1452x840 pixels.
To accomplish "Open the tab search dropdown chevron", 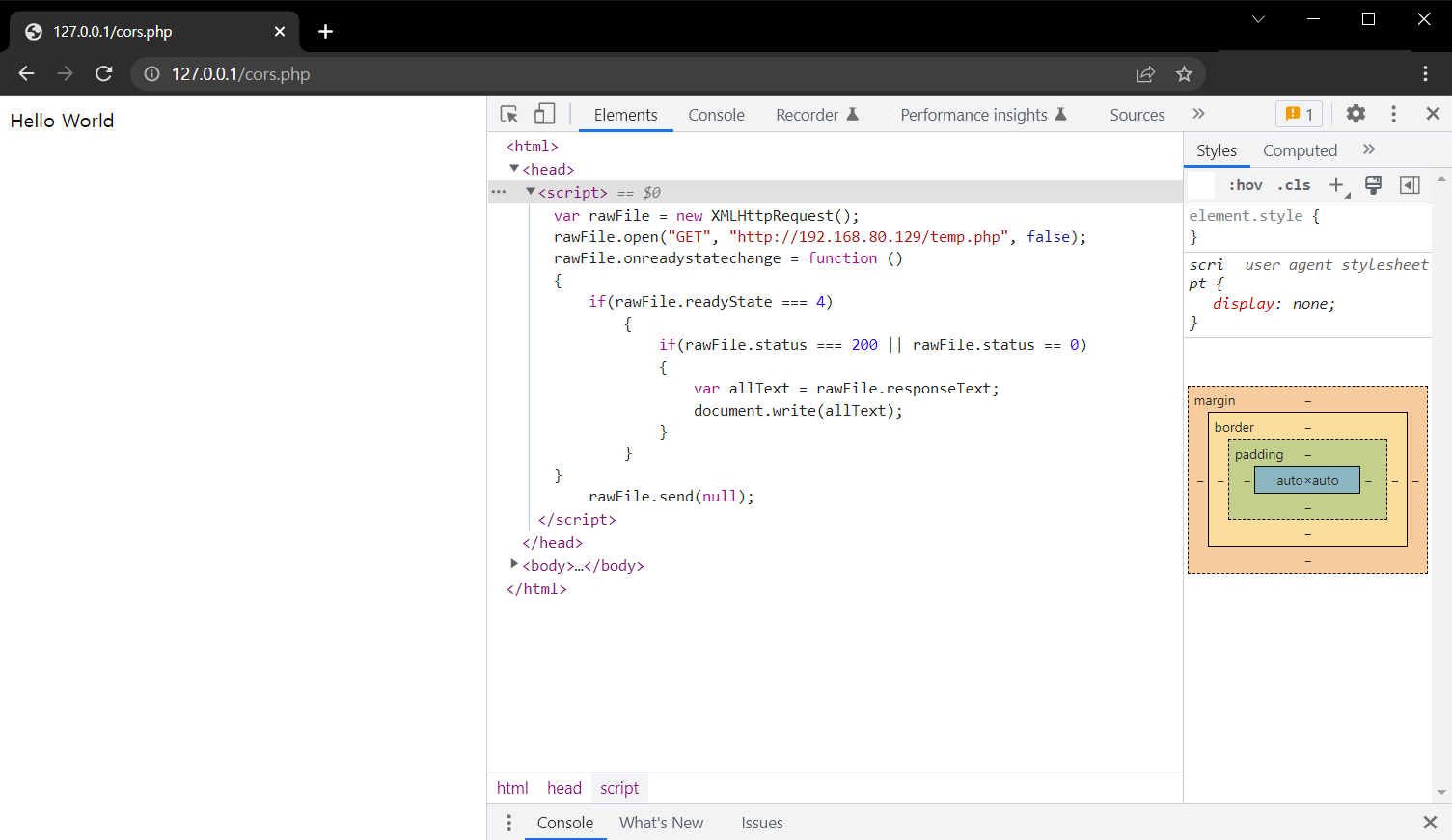I will click(1258, 19).
